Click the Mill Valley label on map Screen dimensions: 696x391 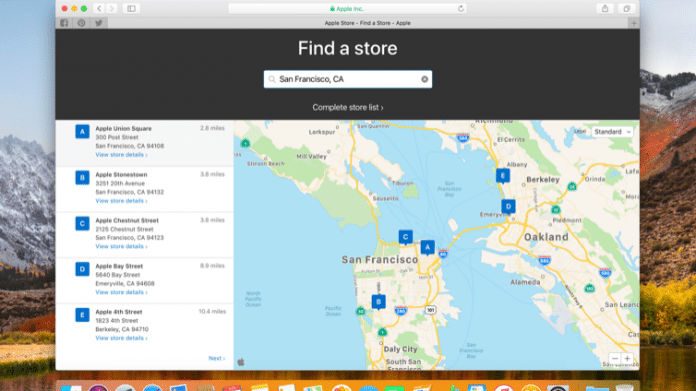tap(311, 157)
